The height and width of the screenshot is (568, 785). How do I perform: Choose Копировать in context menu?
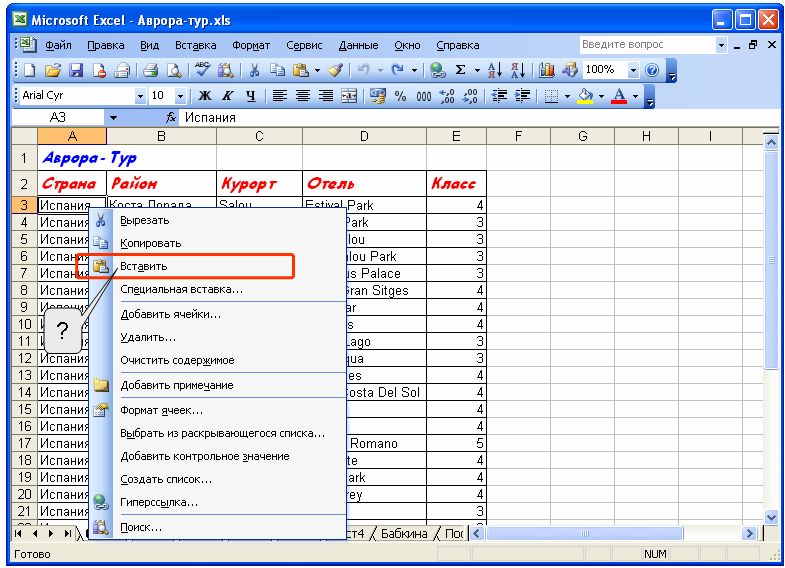pyautogui.click(x=218, y=243)
